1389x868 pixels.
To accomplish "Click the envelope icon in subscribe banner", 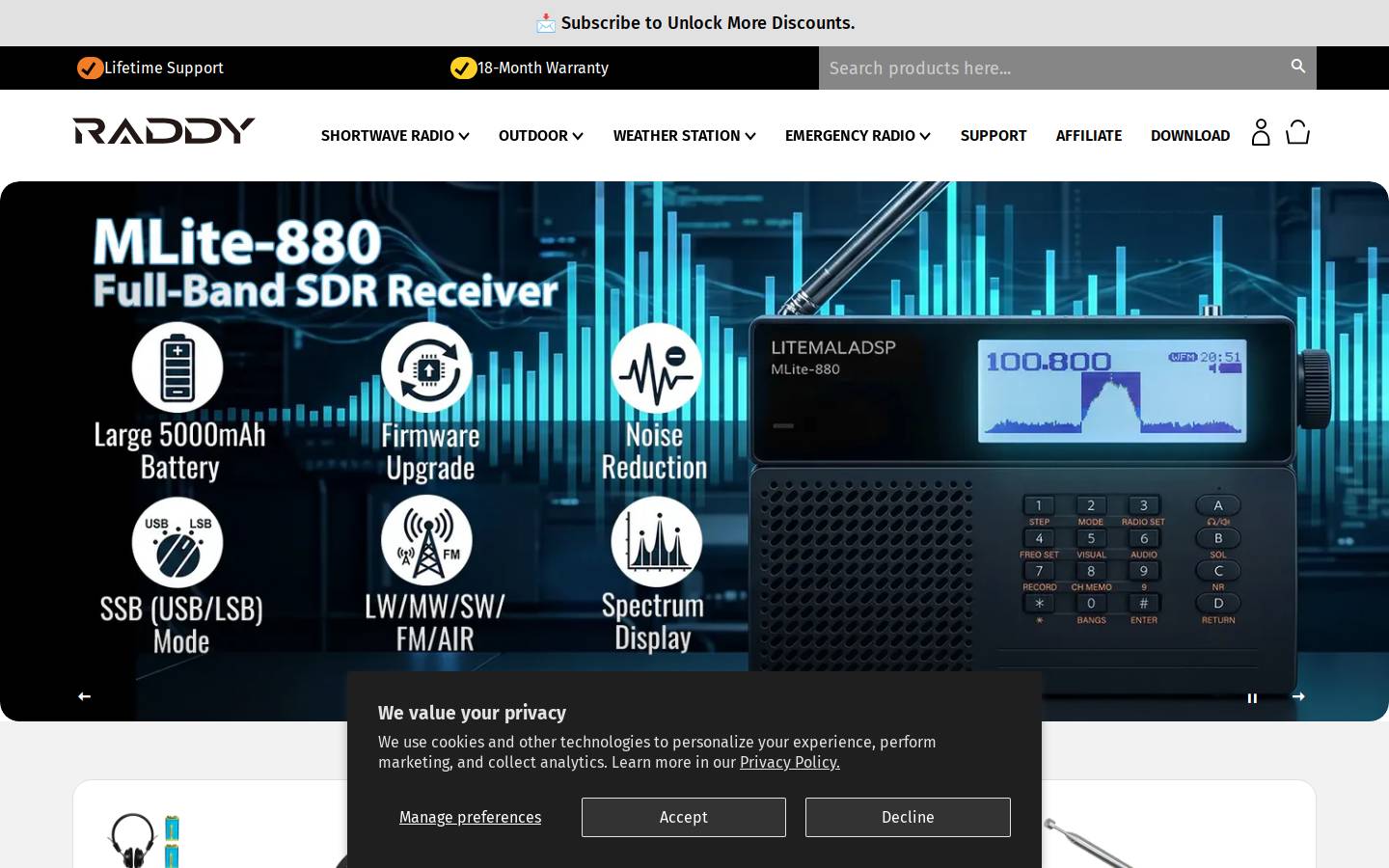I will (546, 23).
